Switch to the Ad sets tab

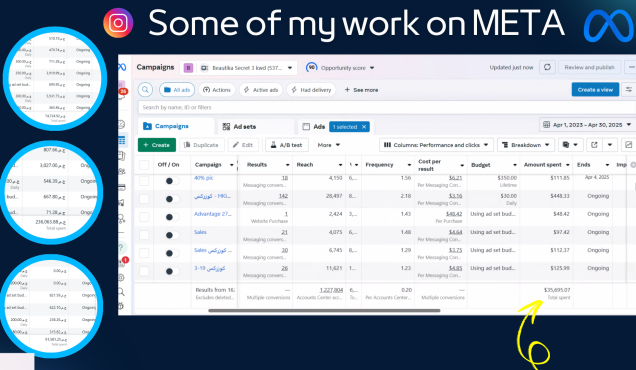pyautogui.click(x=239, y=127)
